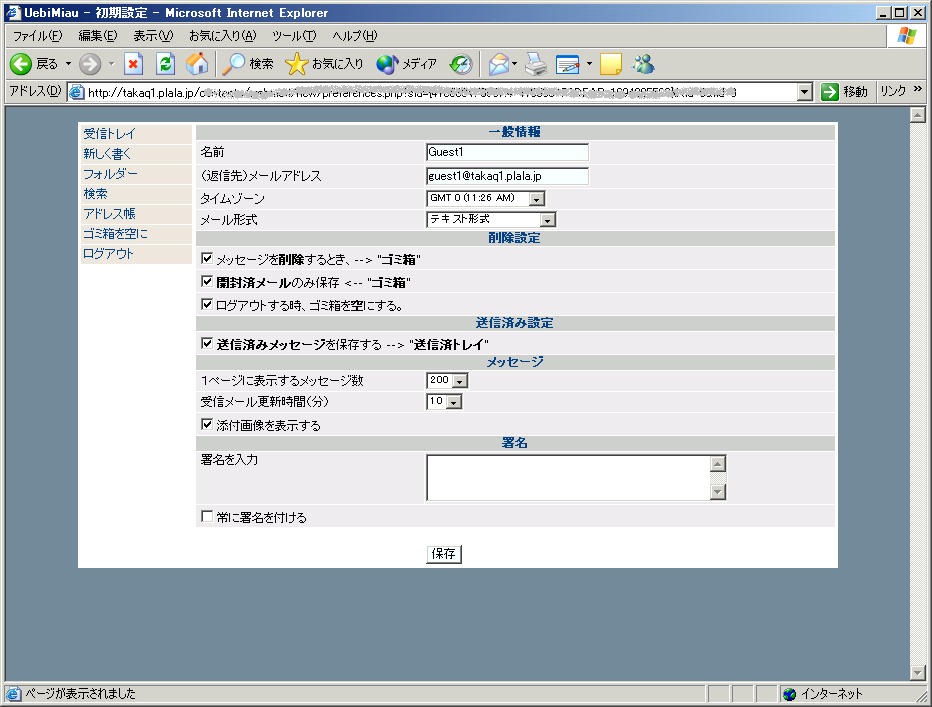Click the 名前 name input field
Screen dimensions: 932x707
[x=508, y=152]
